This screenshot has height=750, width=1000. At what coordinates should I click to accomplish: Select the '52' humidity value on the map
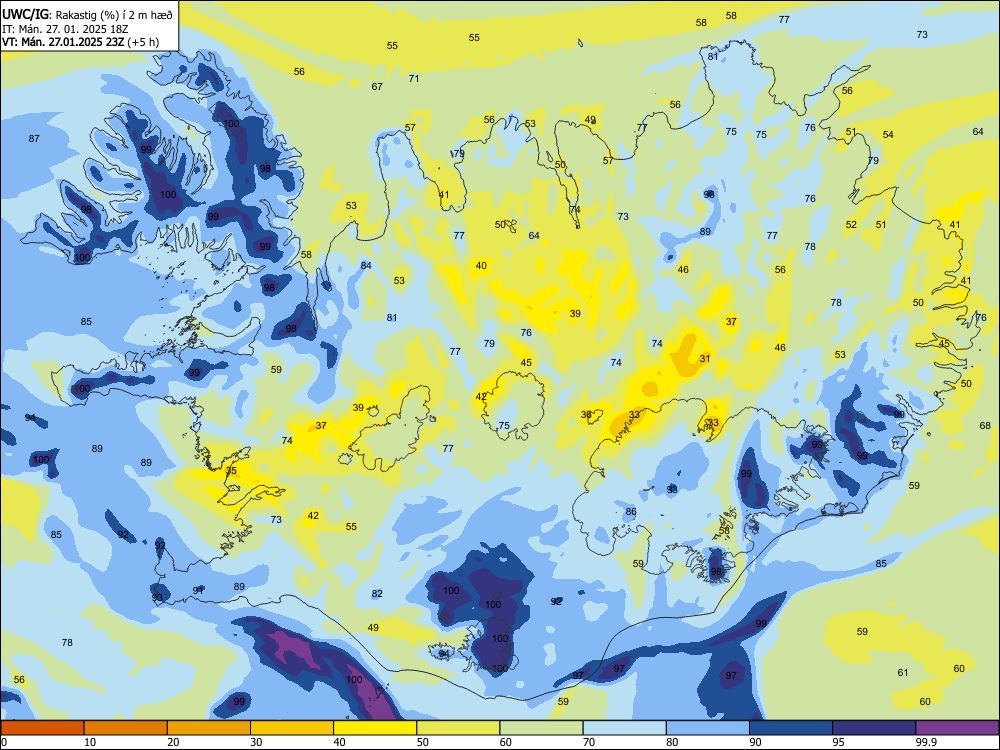click(851, 224)
